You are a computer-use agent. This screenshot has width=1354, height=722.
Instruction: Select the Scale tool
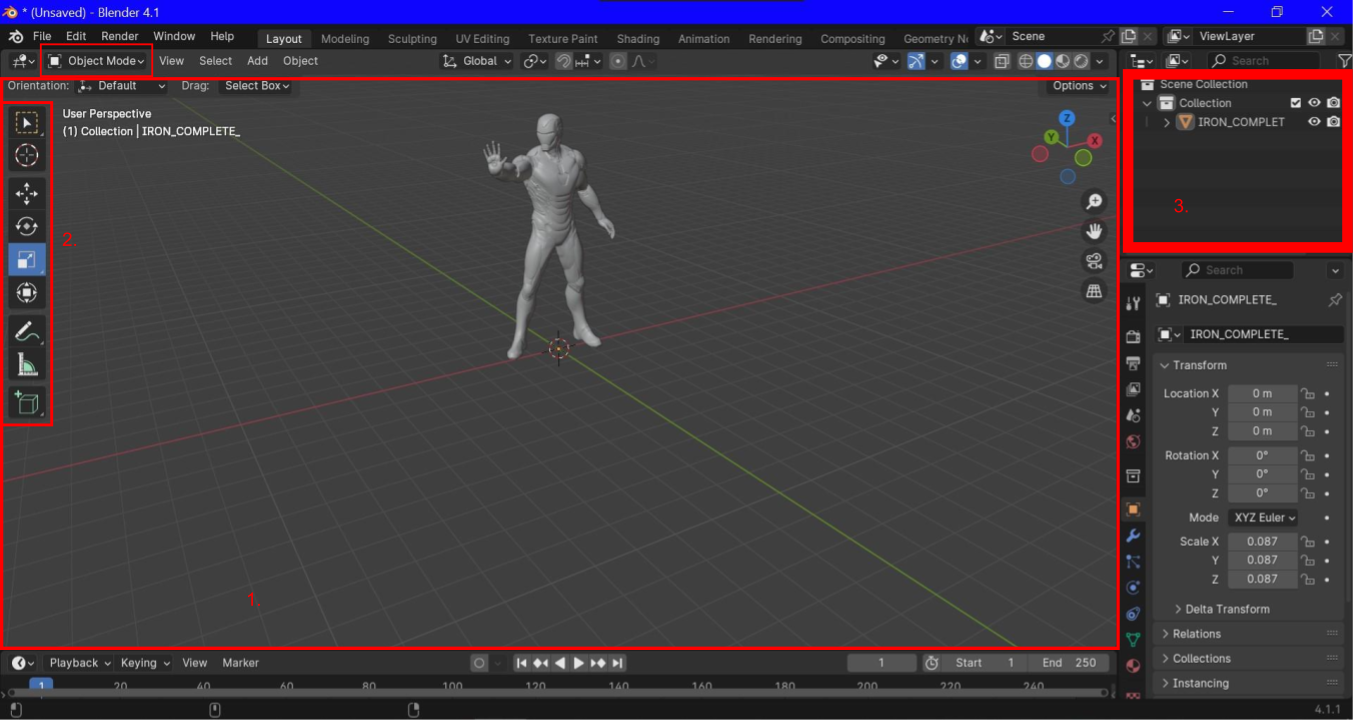pos(27,259)
